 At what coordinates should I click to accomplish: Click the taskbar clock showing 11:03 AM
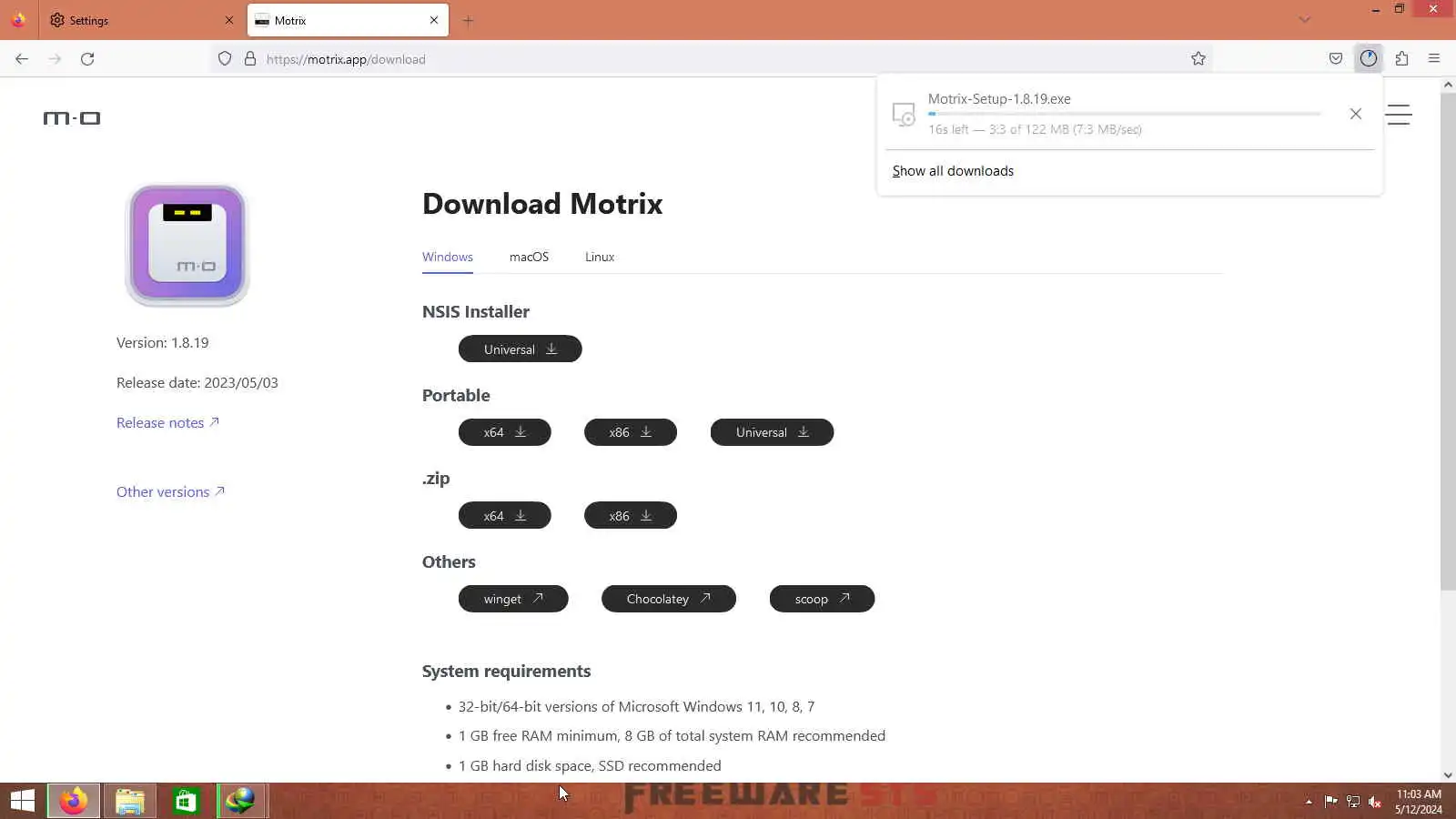pyautogui.click(x=1419, y=802)
